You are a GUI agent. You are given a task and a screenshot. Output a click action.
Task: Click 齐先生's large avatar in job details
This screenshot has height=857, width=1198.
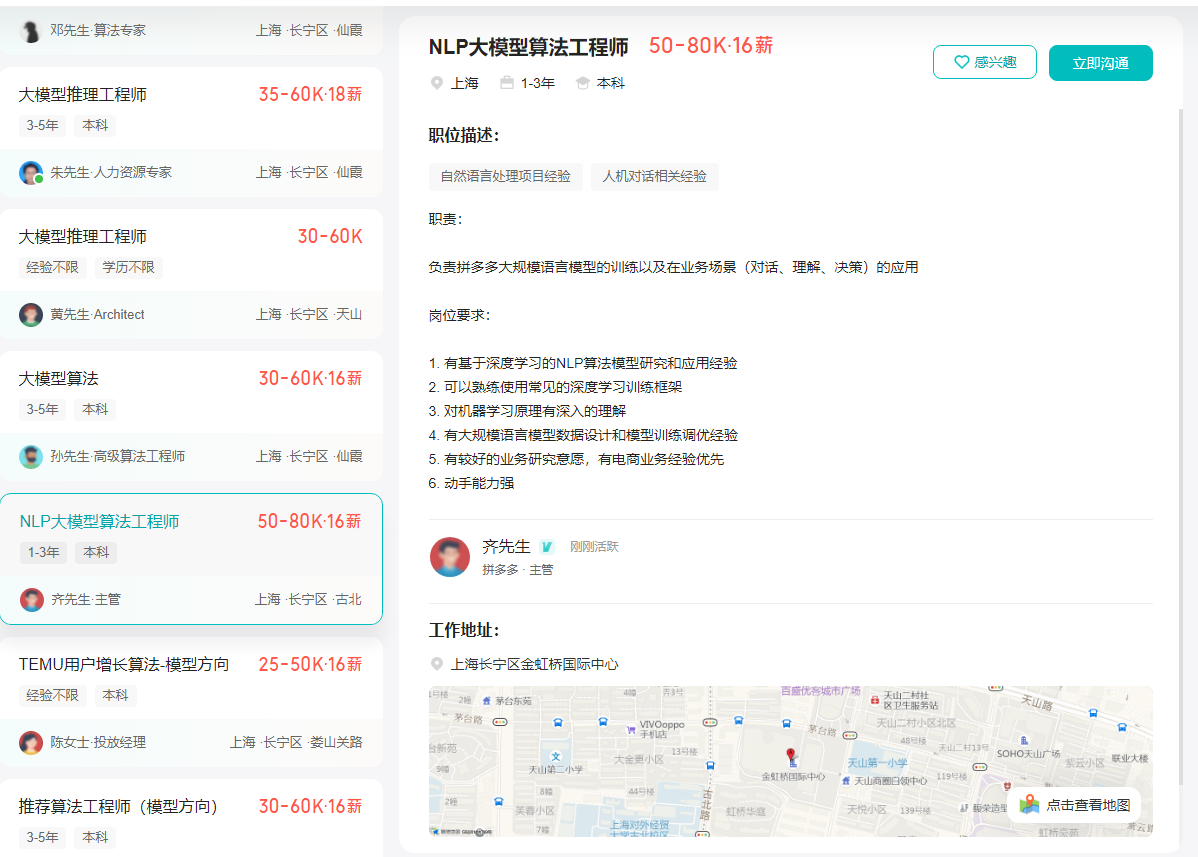pyautogui.click(x=450, y=557)
